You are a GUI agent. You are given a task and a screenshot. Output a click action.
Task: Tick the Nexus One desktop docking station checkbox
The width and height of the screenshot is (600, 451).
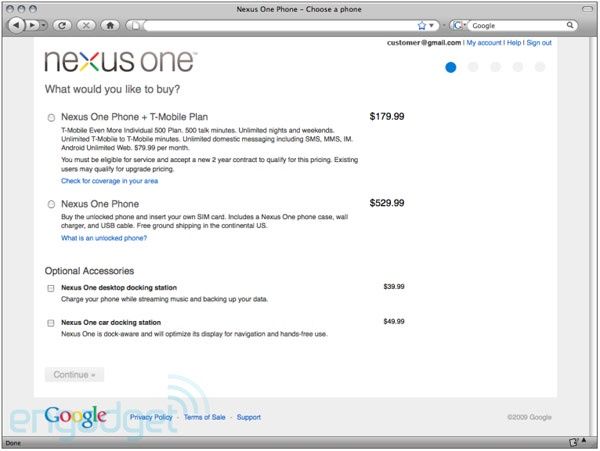(51, 288)
